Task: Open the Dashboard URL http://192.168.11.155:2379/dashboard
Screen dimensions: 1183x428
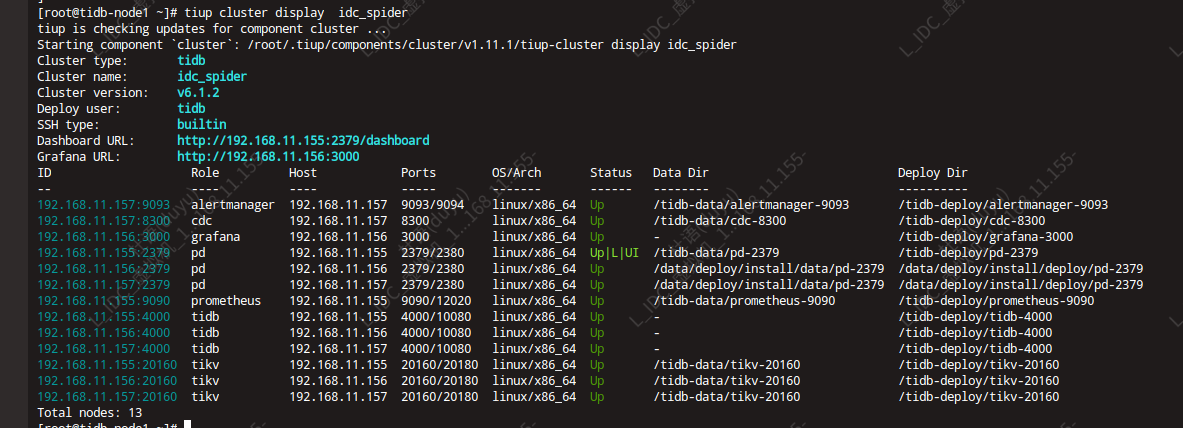Action: (303, 140)
